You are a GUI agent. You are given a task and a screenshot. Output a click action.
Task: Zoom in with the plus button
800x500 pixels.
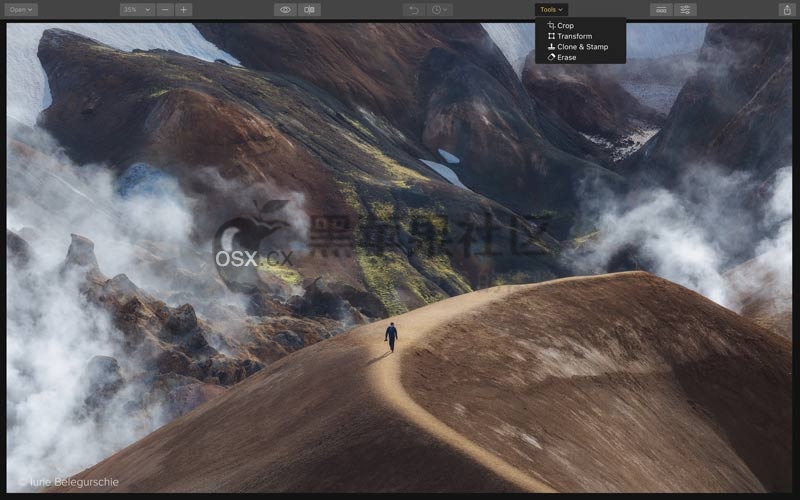pos(184,10)
